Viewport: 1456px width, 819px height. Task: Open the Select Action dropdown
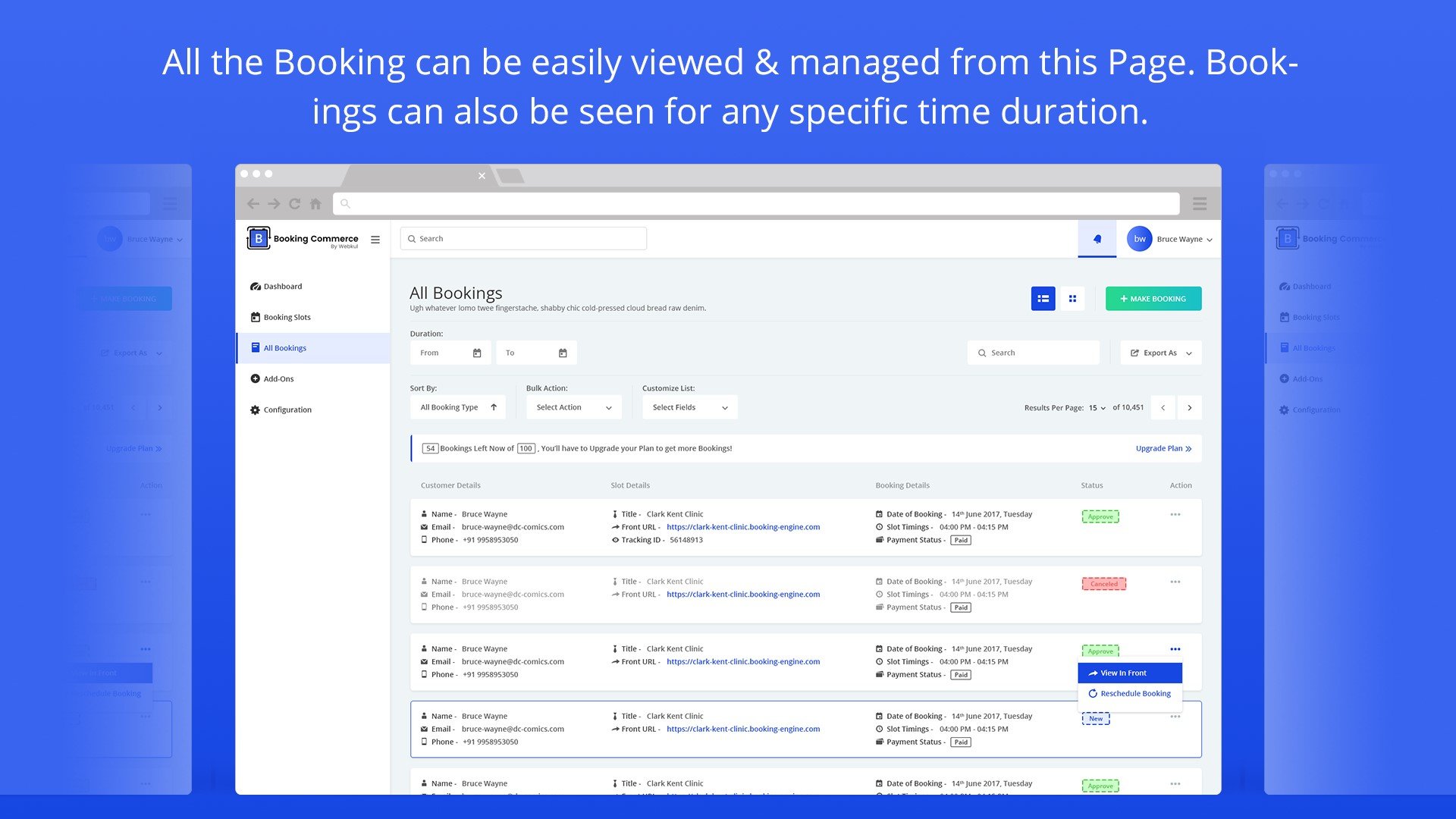(574, 407)
